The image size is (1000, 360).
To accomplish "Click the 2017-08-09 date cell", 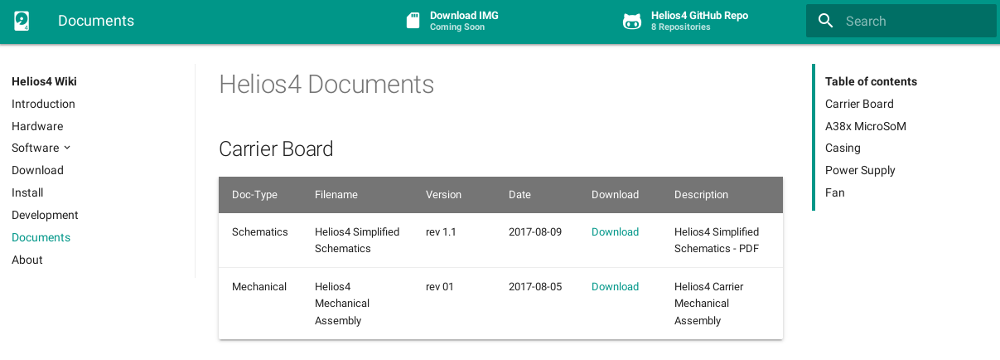I will coord(535,232).
